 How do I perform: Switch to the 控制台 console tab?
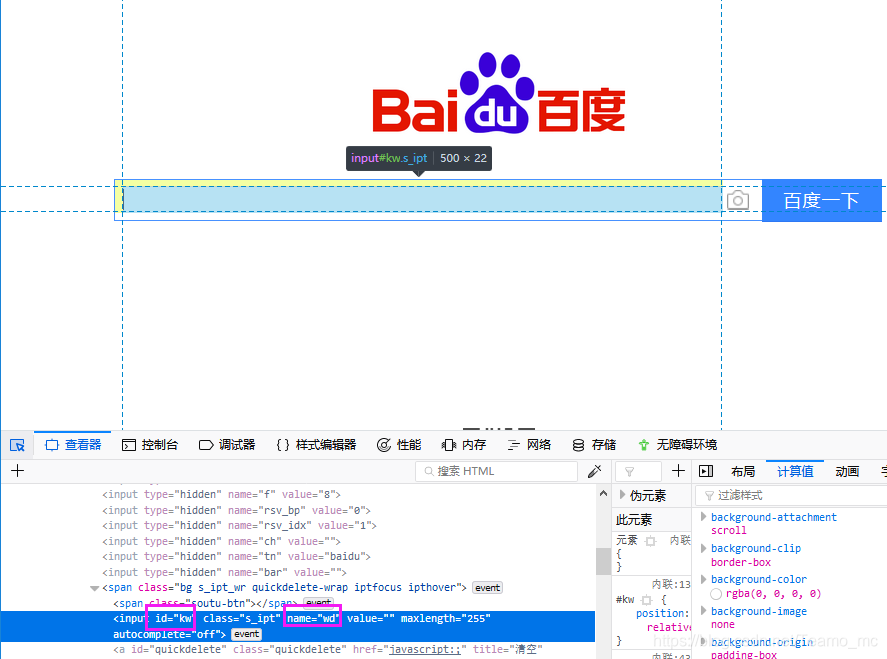(x=150, y=445)
